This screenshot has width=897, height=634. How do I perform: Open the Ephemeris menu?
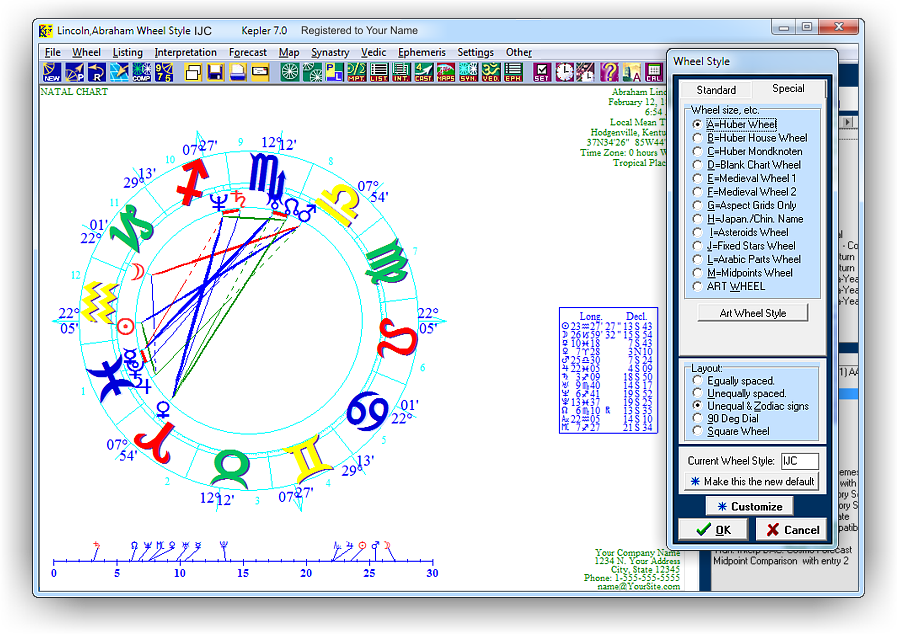pyautogui.click(x=422, y=52)
